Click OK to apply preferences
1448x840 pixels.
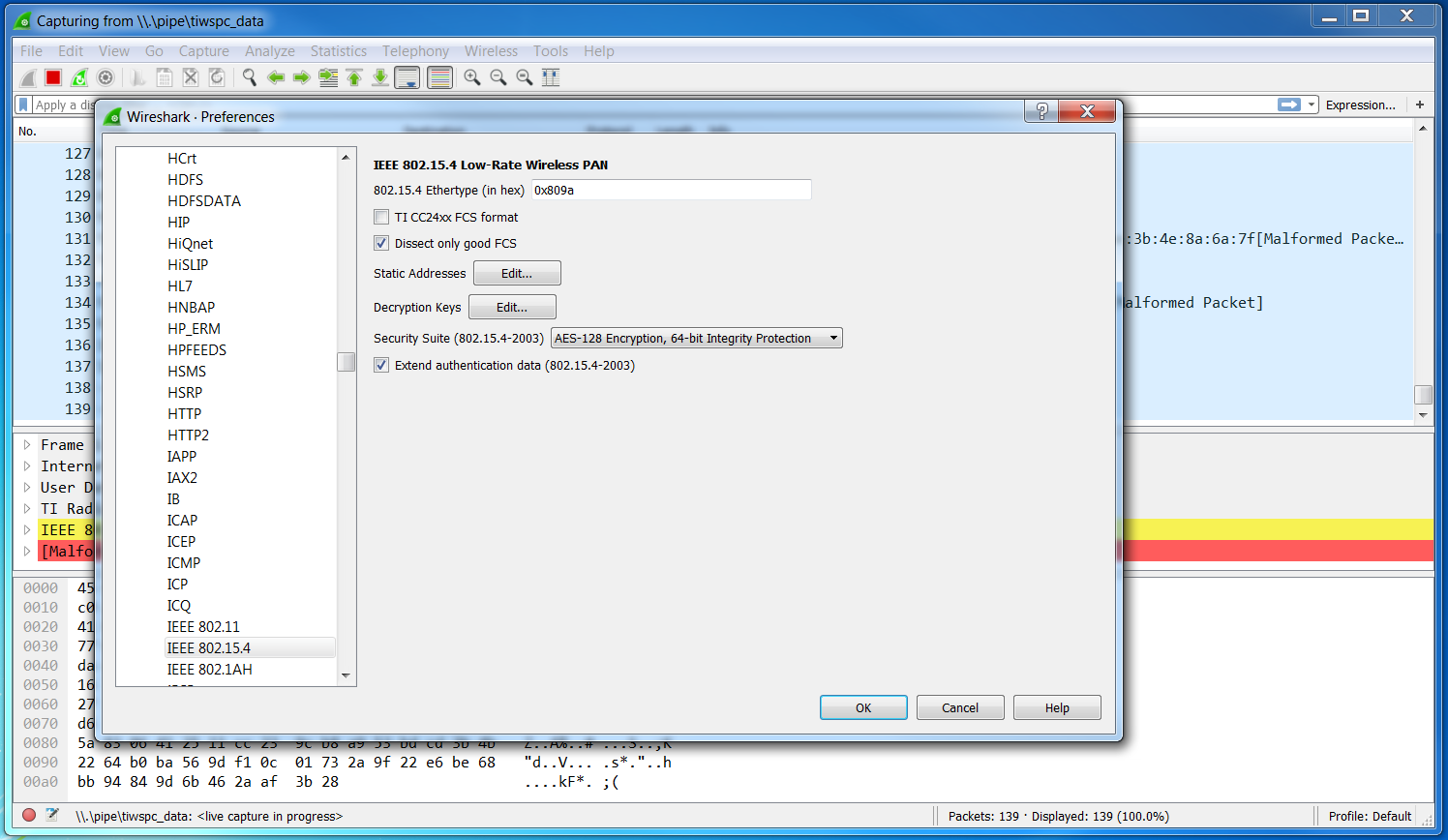[x=862, y=707]
